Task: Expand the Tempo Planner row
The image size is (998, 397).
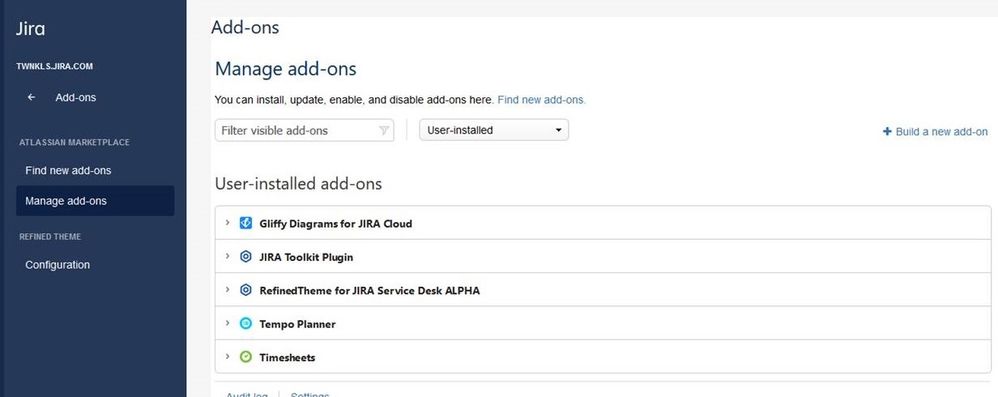Action: (x=227, y=323)
